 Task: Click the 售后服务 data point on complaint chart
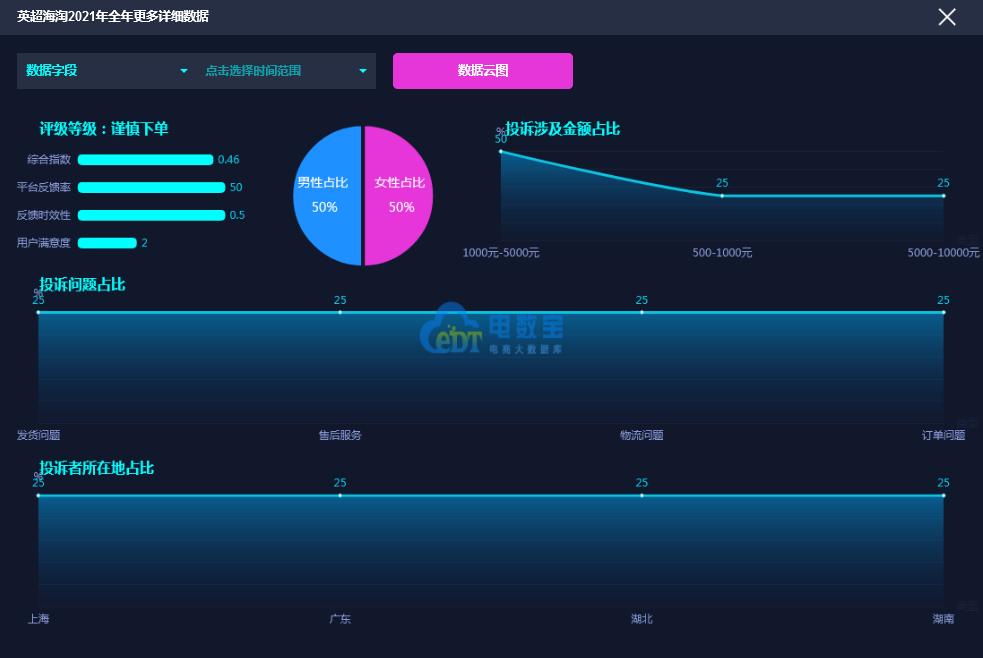point(340,312)
